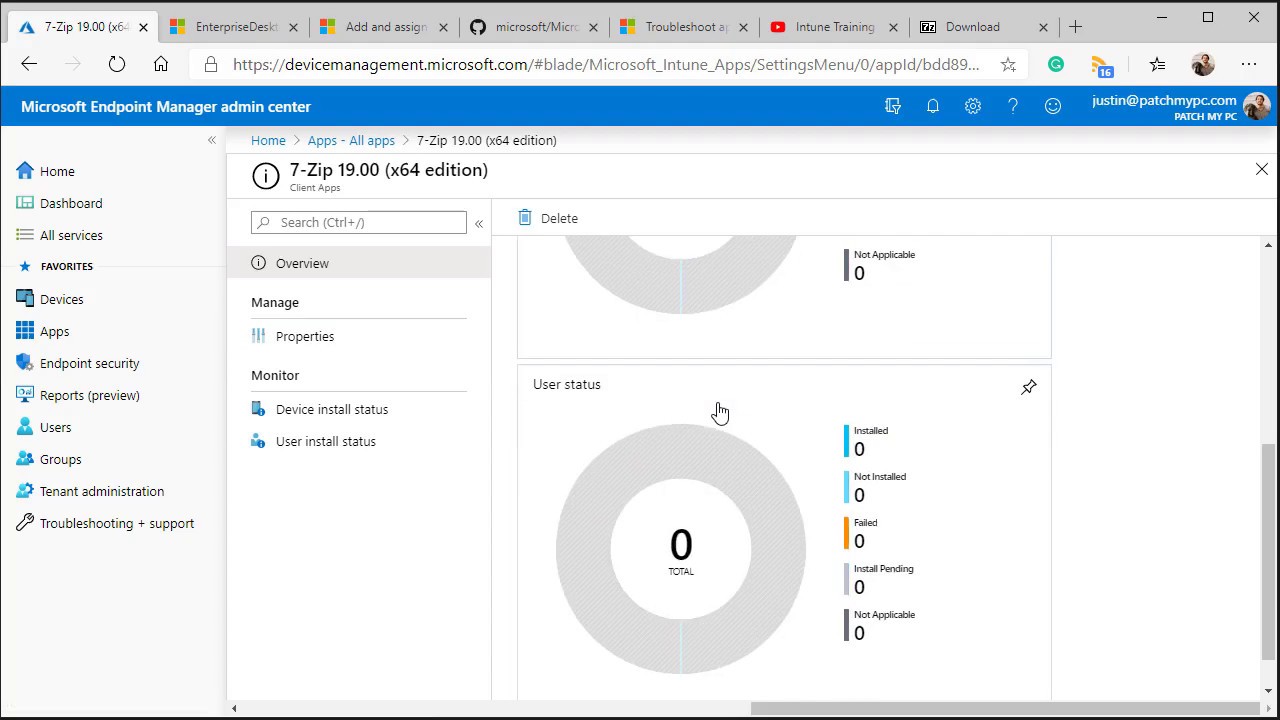
Task: Open the Apps grid icon
Action: tap(25, 331)
